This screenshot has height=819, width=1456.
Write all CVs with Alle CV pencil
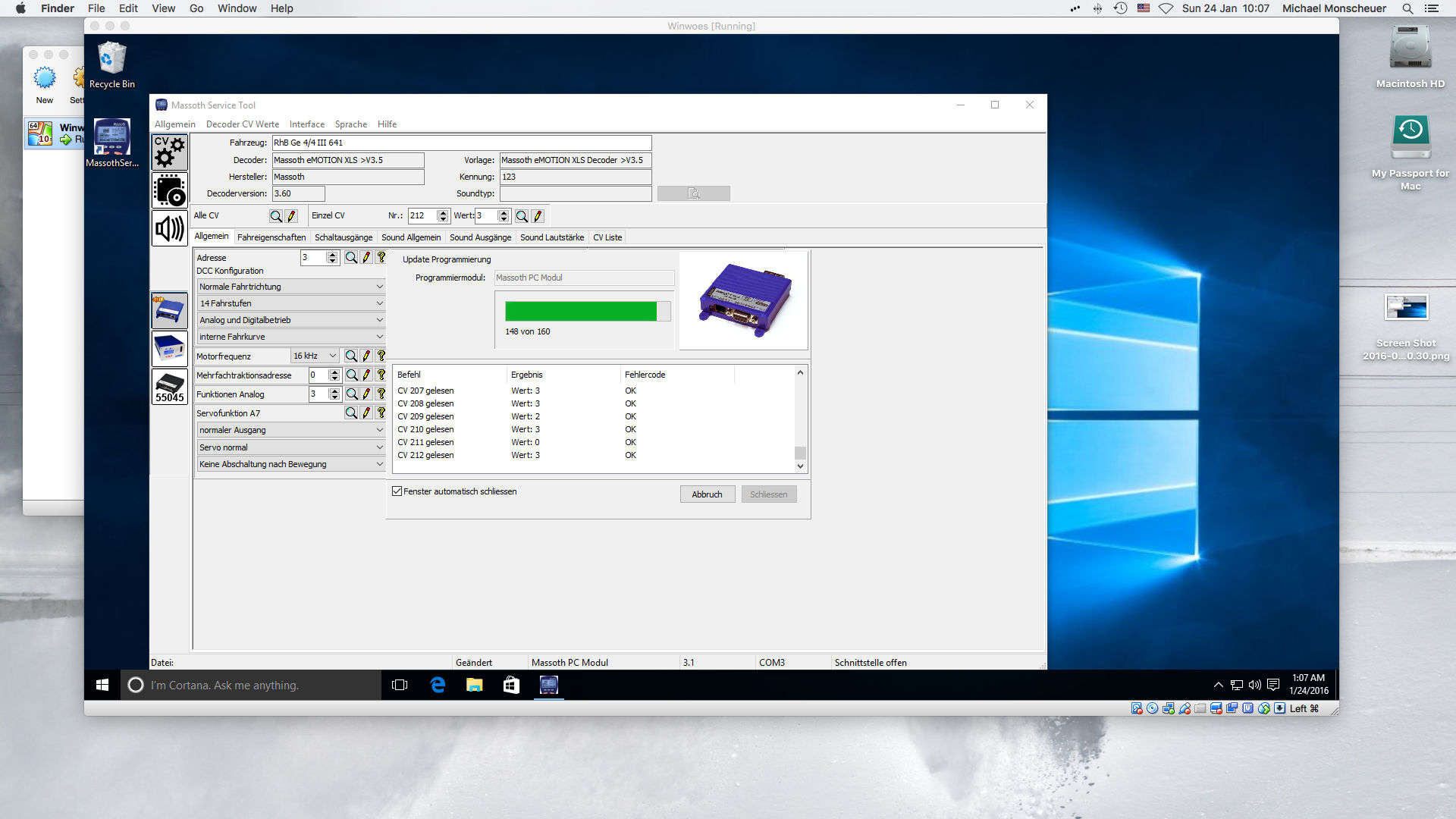click(x=291, y=216)
